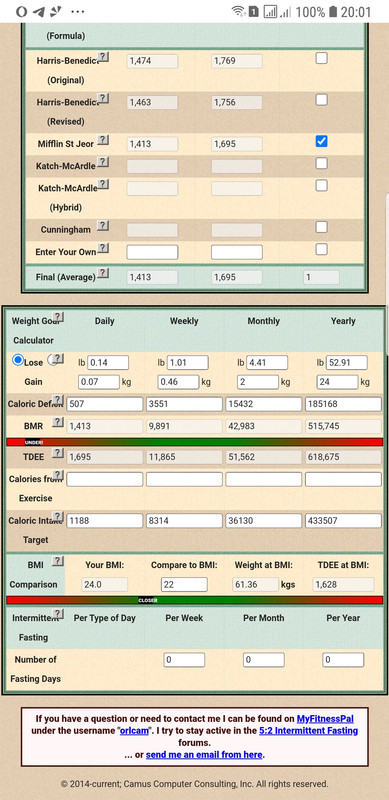Viewport: 389px width, 800px height.
Task: Tap the battery icon in status bar
Action: coord(333,11)
